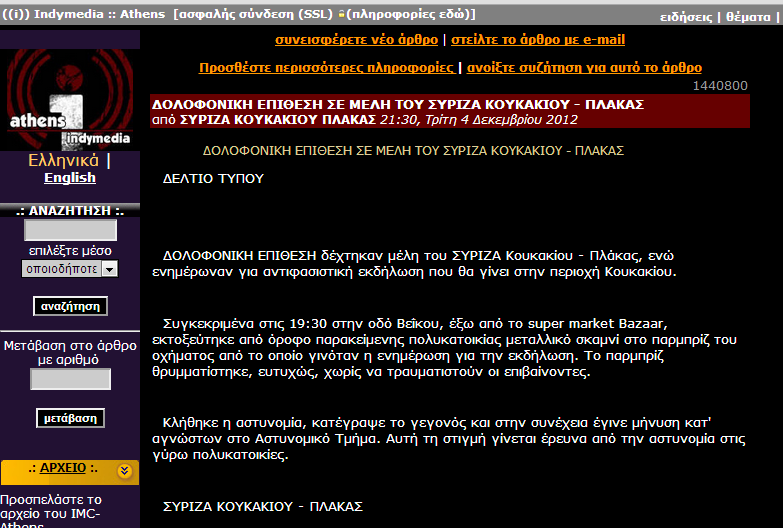Open the 'θέματα' topics menu item

click(x=749, y=17)
